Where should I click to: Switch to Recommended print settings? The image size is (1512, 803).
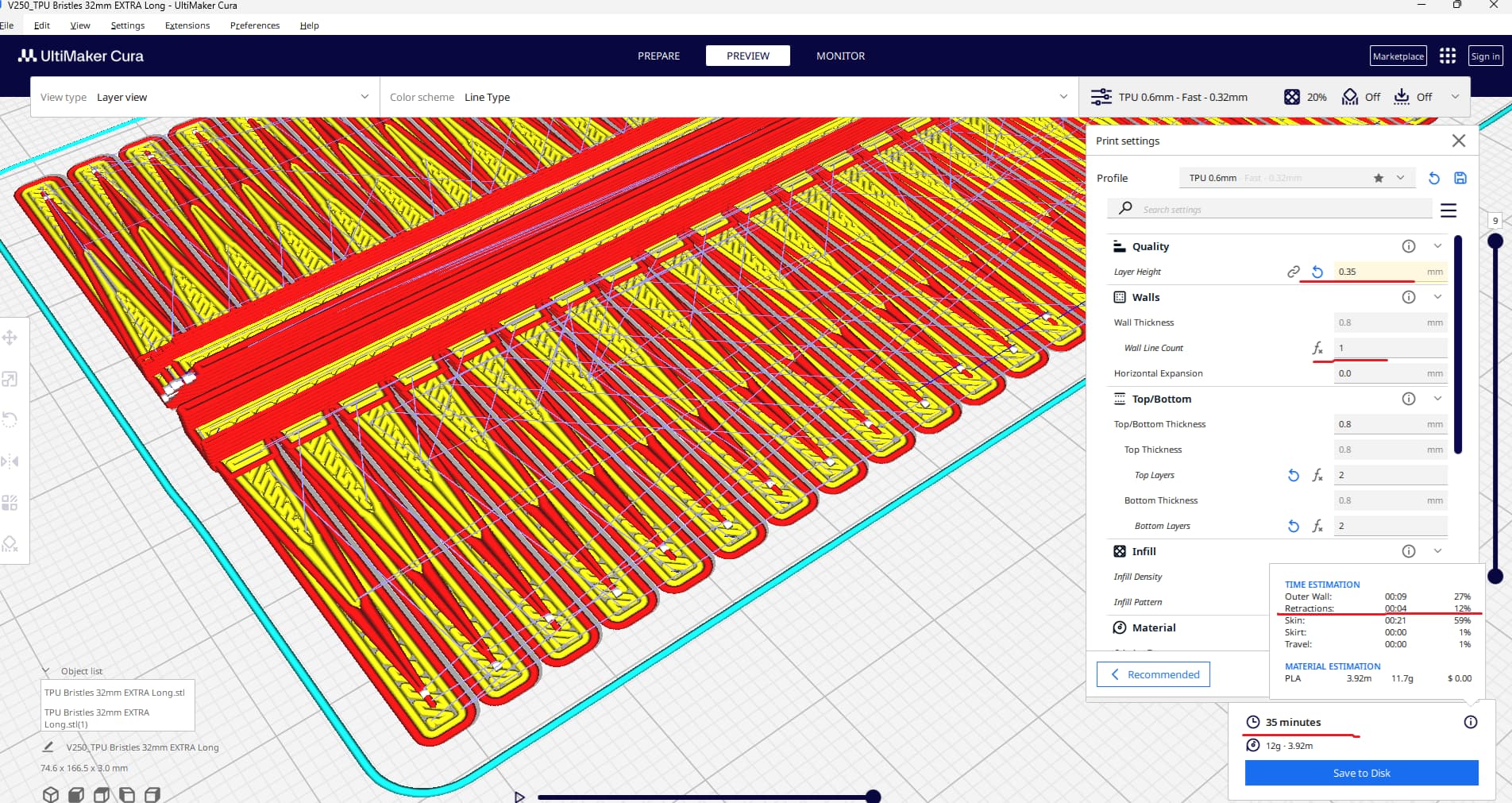[1153, 674]
